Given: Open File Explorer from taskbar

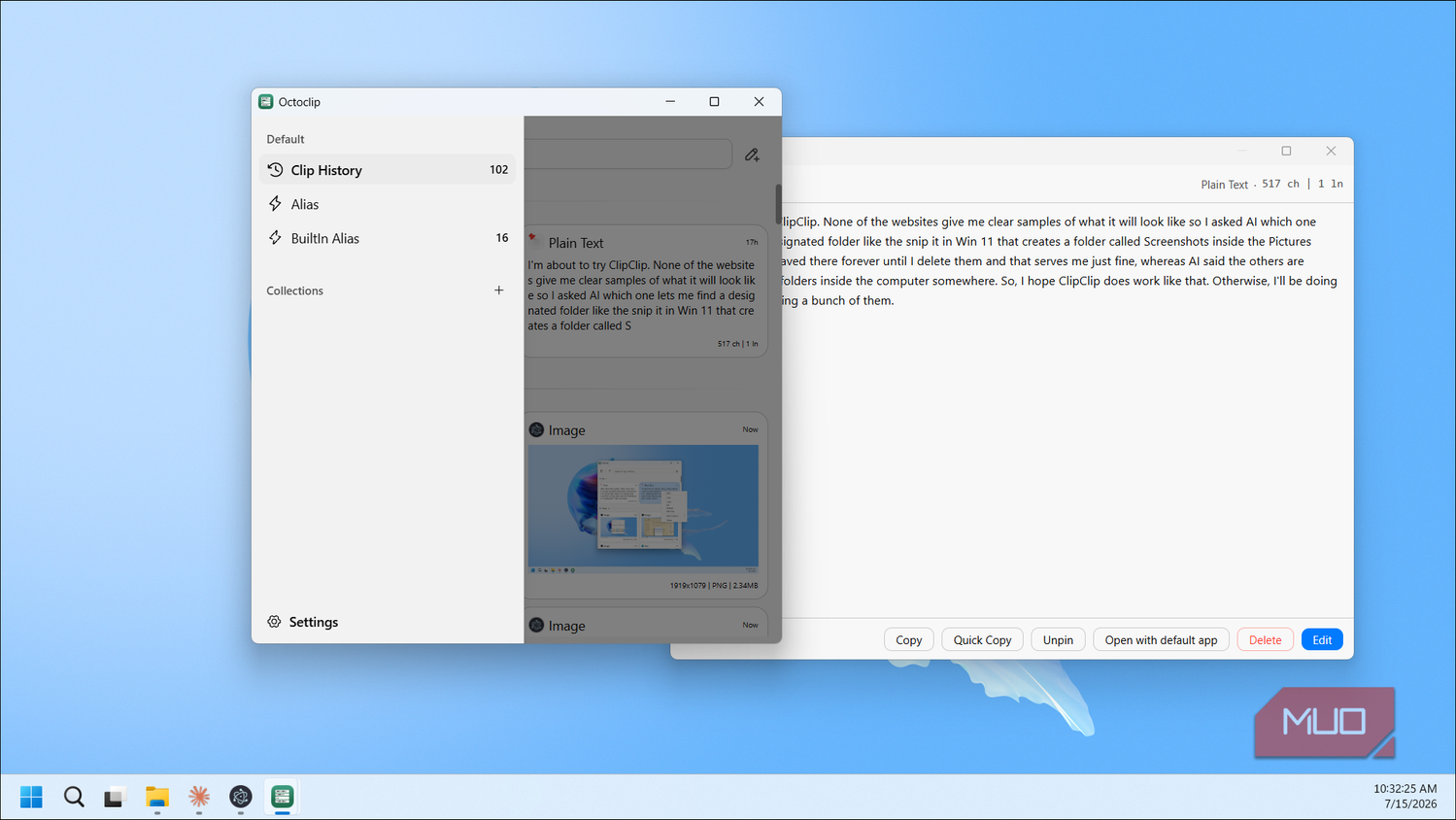Looking at the screenshot, I should (157, 797).
